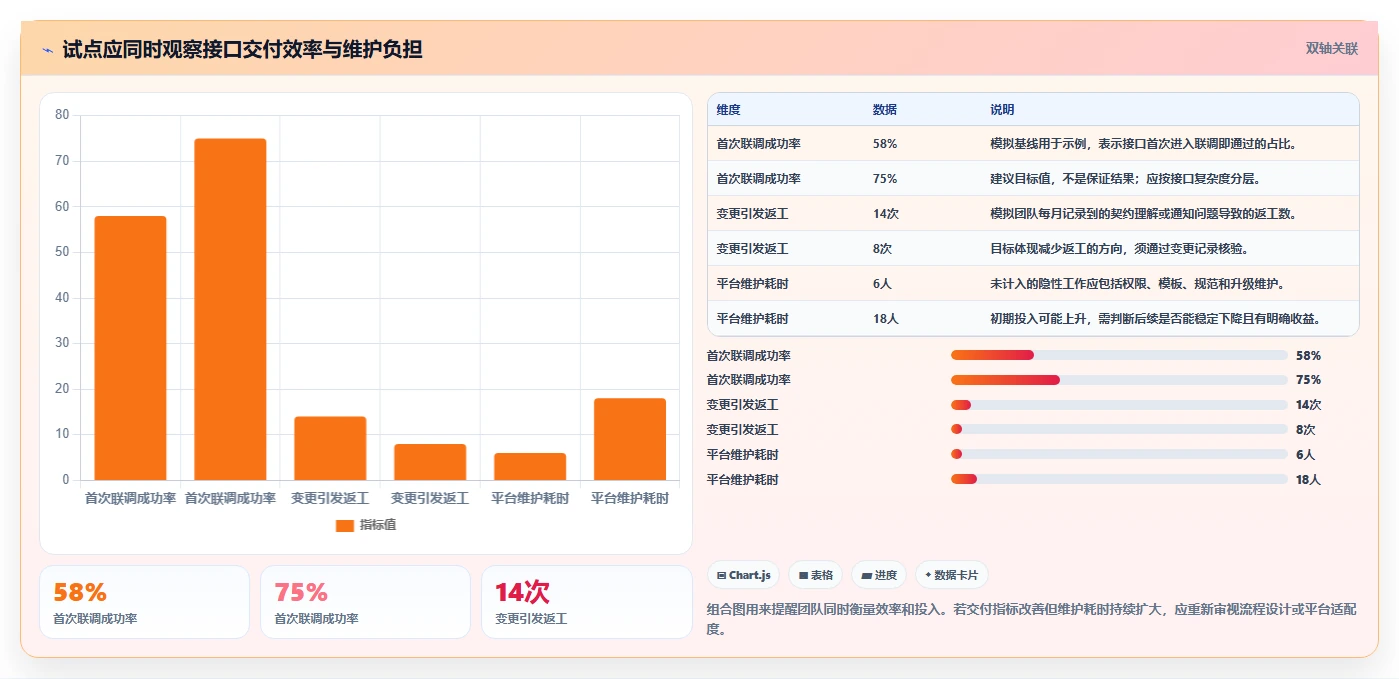
Task: Open the 14次 变更引发返工 data card
Action: [x=587, y=602]
